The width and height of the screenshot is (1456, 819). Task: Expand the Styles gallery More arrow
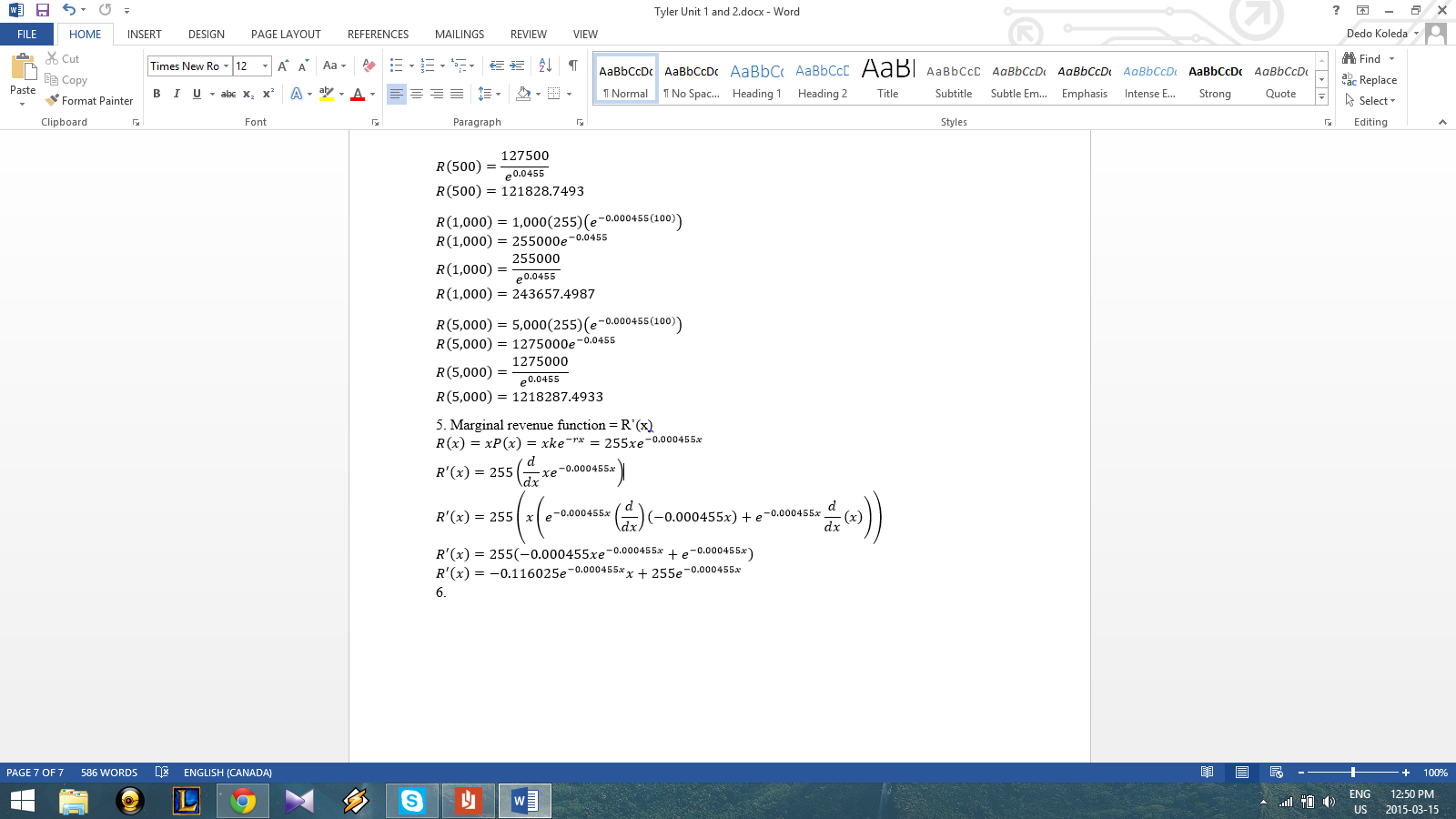click(x=1321, y=97)
